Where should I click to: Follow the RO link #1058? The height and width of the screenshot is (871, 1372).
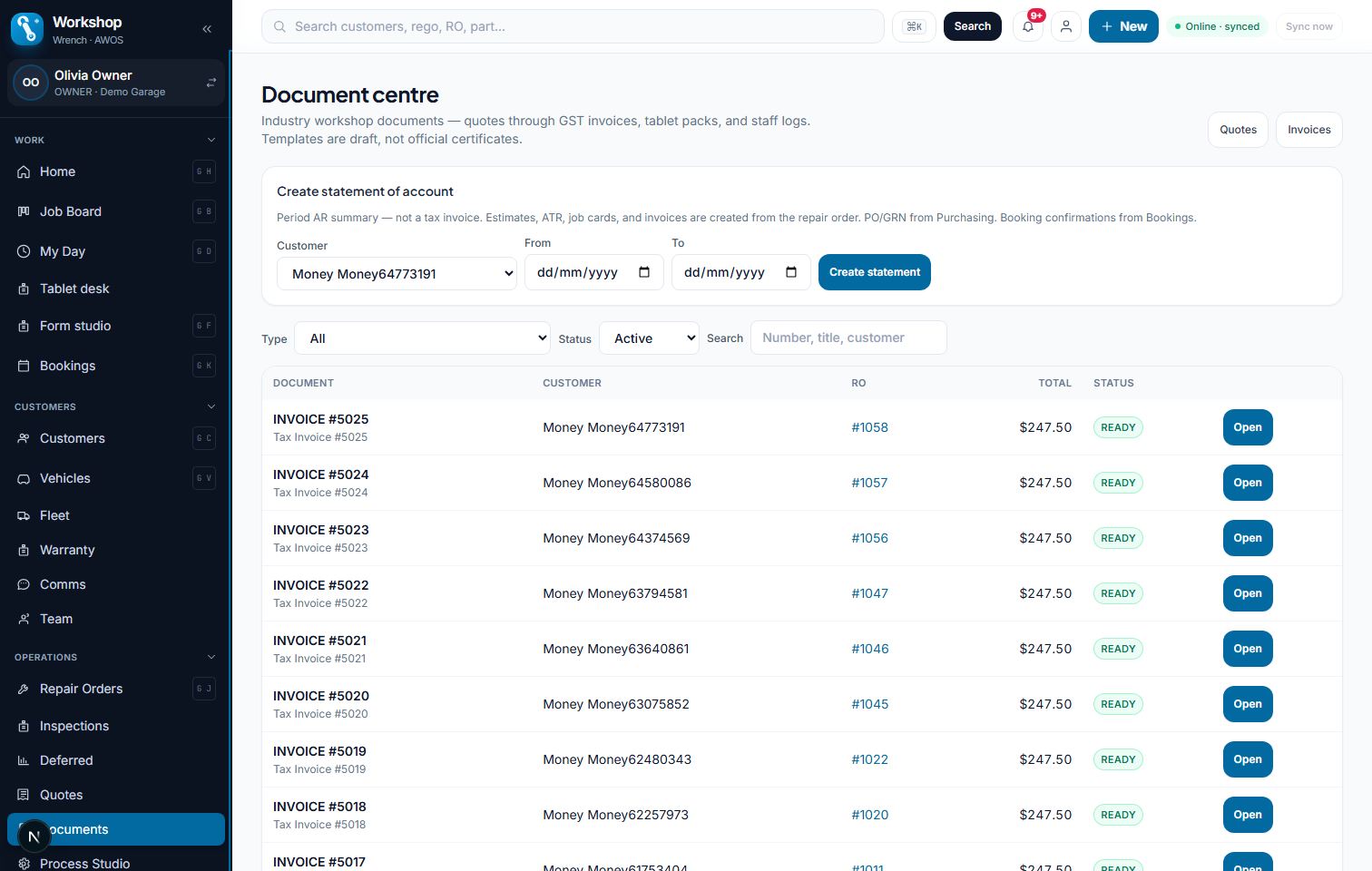pos(869,427)
